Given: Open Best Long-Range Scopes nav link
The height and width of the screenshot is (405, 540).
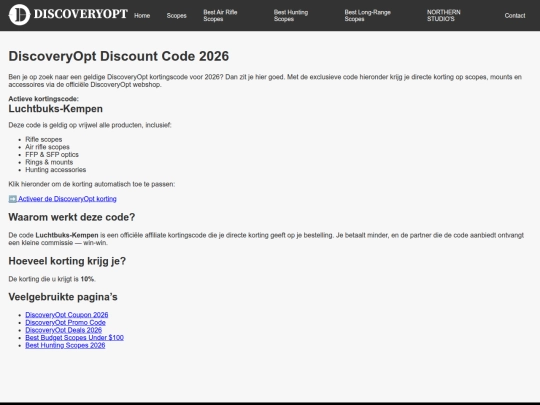Looking at the screenshot, I should (368, 15).
